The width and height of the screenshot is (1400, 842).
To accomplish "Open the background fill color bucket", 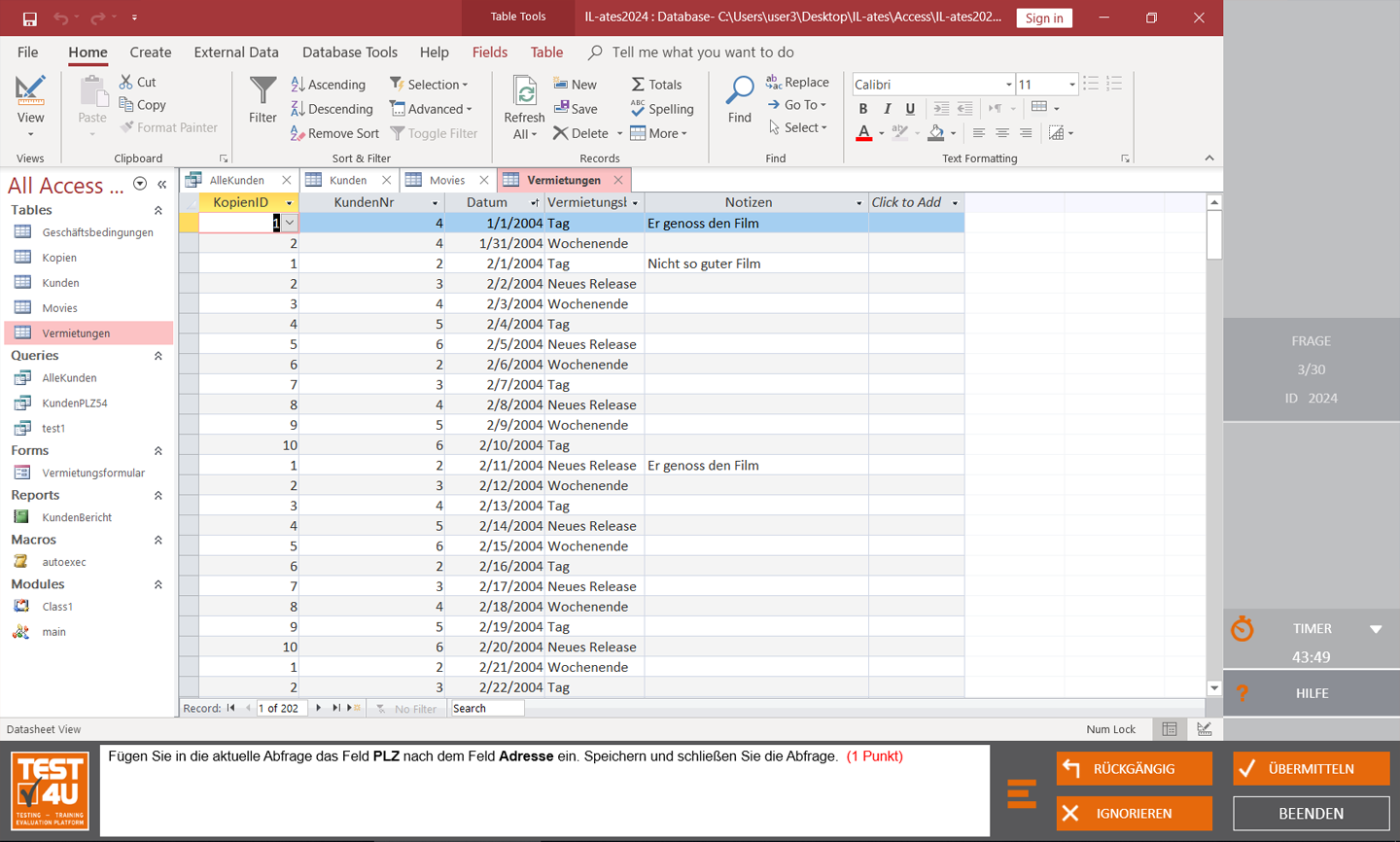I will coord(936,133).
